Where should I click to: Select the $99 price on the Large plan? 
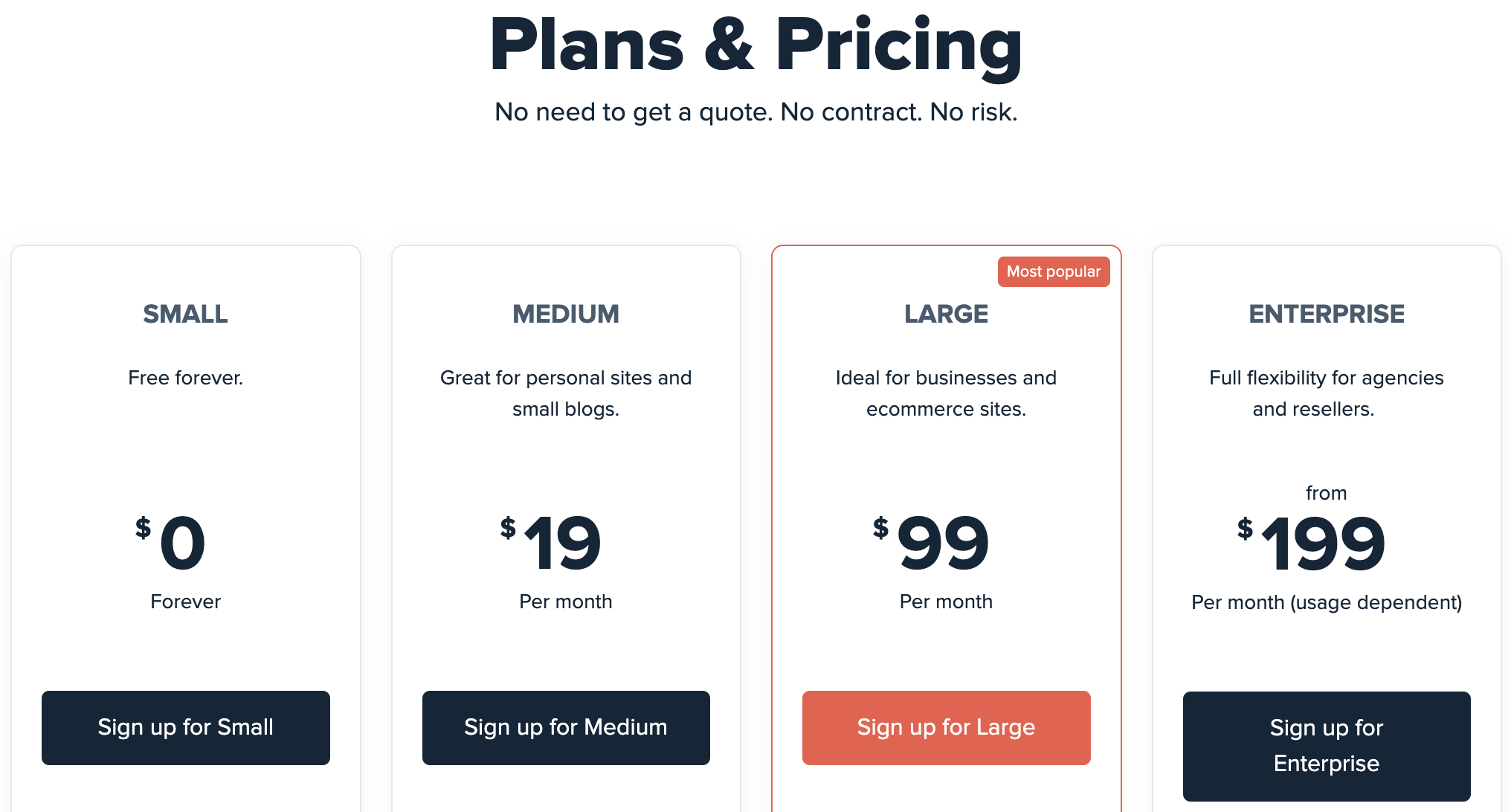(931, 543)
